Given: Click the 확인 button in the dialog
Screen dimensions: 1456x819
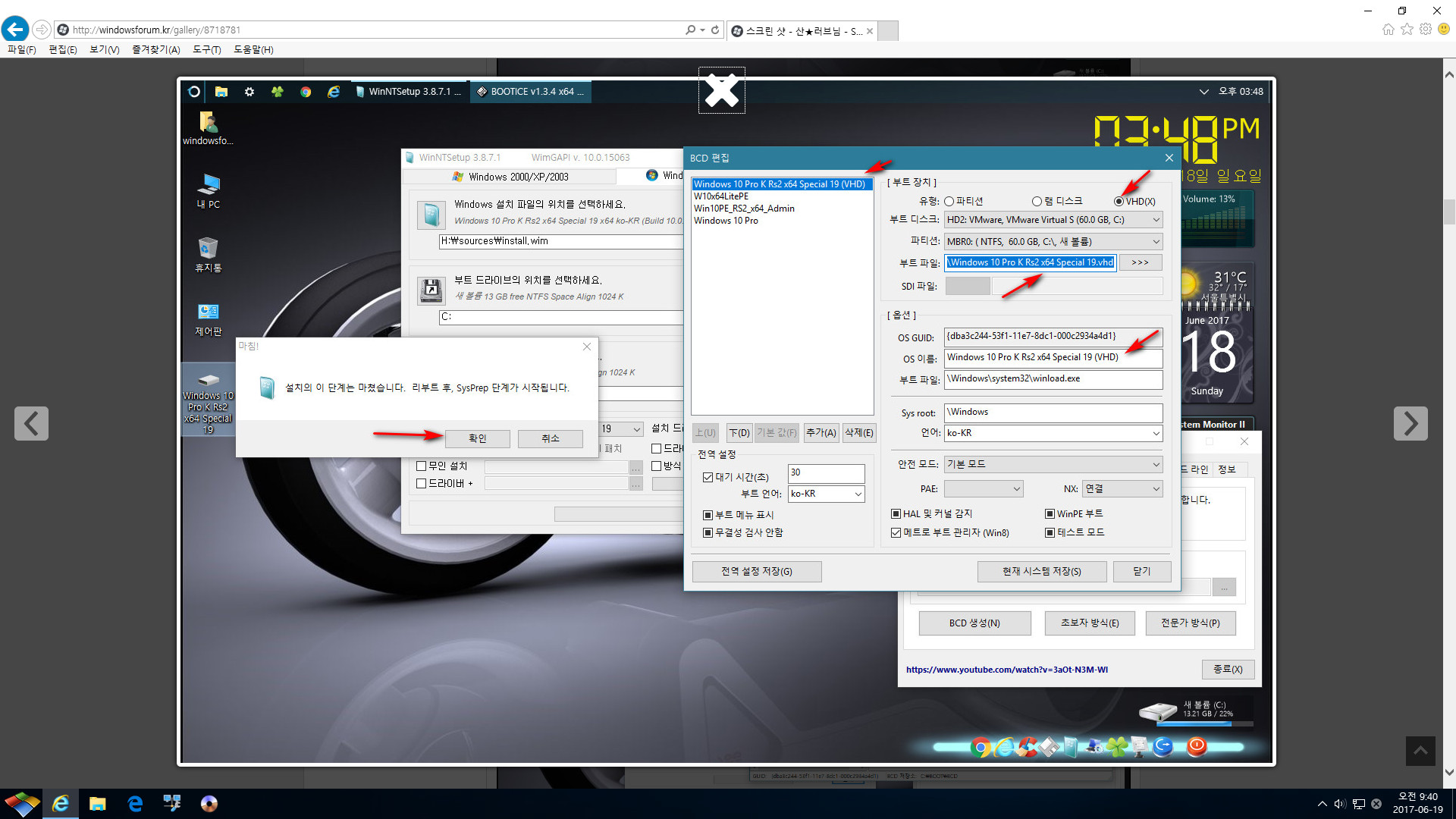Looking at the screenshot, I should (x=477, y=439).
